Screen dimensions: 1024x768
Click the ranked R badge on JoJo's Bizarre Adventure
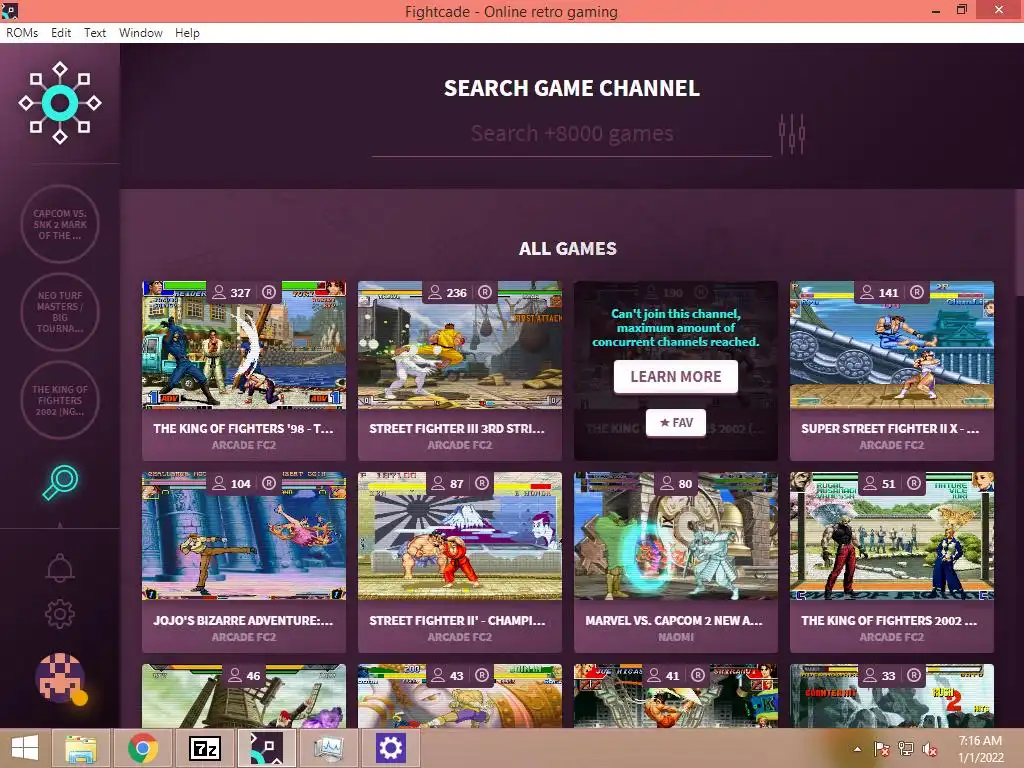click(x=268, y=483)
